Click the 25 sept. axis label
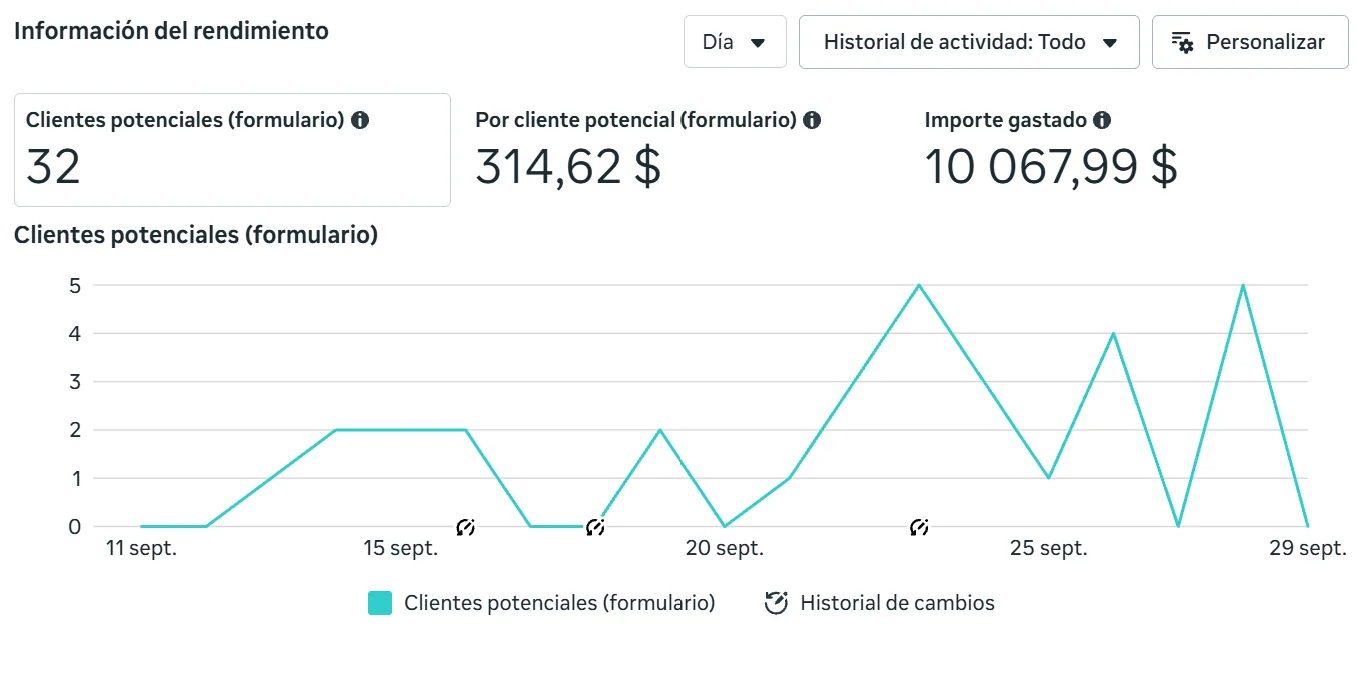 (x=1049, y=548)
